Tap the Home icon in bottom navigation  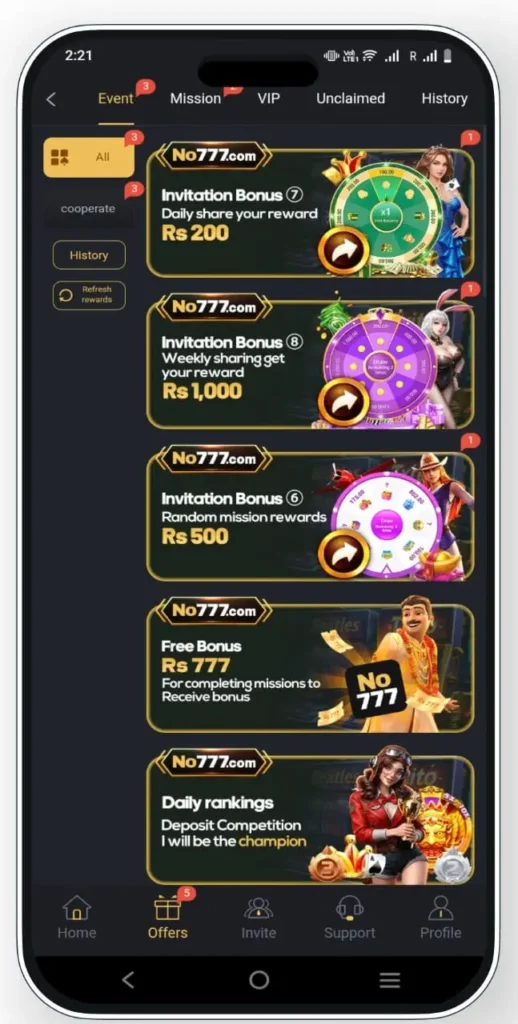[76, 908]
